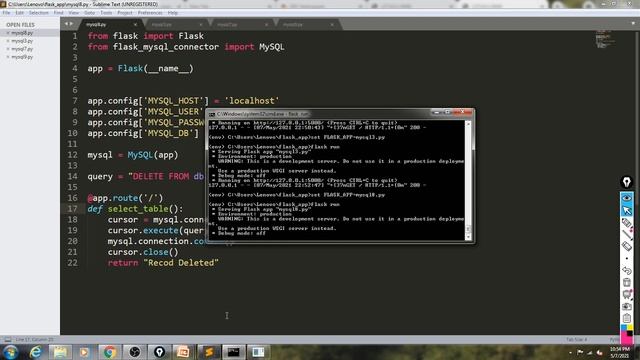Select the eraser tool in annotation toolbar

click(x=627, y=246)
